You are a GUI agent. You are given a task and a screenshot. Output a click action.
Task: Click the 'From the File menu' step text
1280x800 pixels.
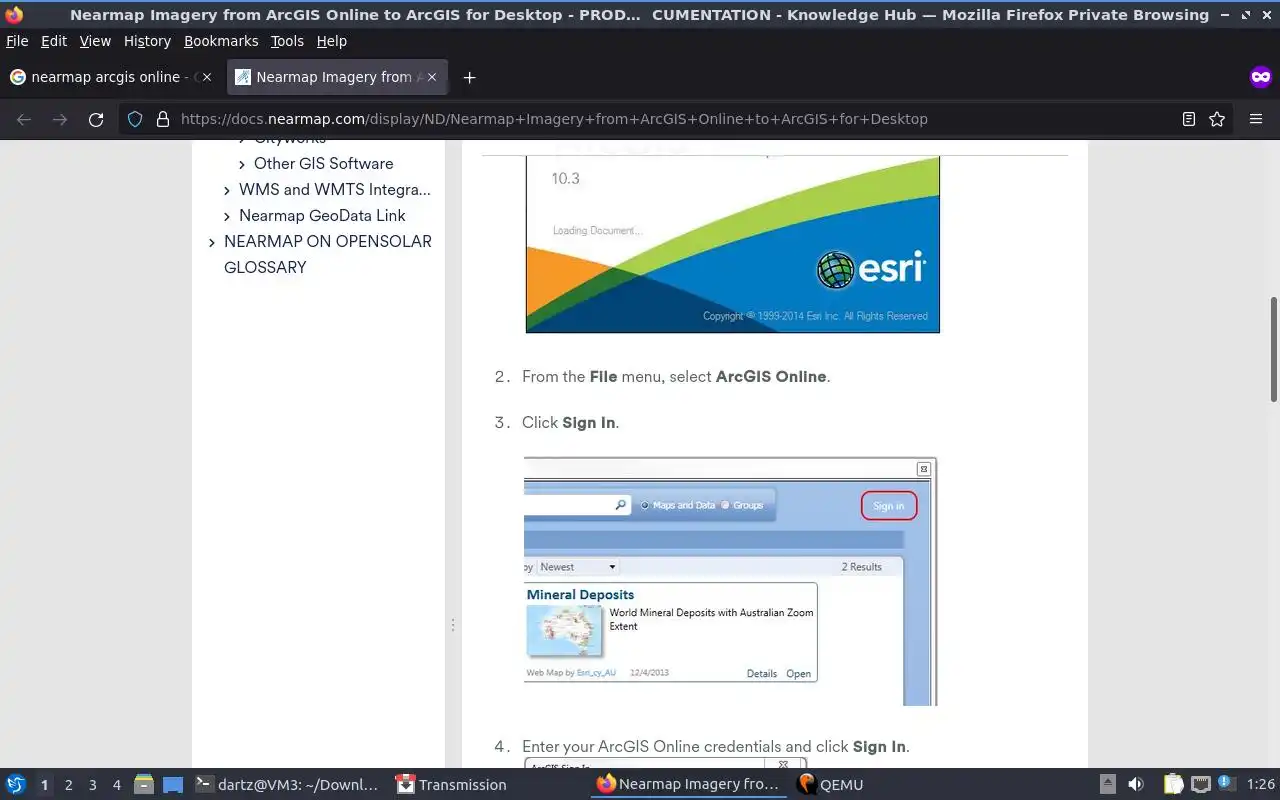(676, 377)
